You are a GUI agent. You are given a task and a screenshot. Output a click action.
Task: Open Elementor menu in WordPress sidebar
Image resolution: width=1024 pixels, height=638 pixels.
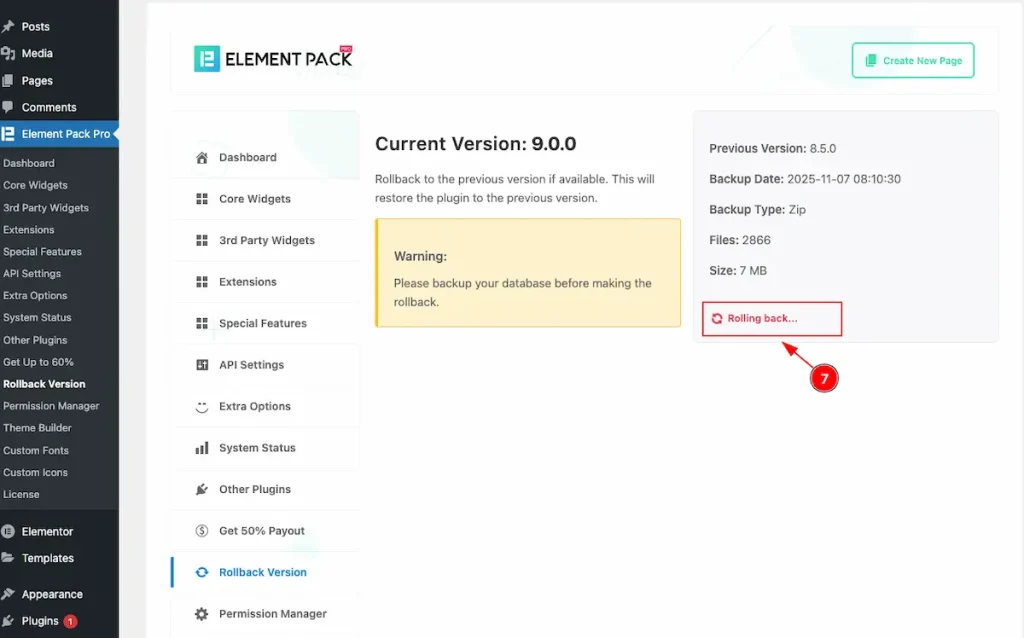[x=47, y=532]
